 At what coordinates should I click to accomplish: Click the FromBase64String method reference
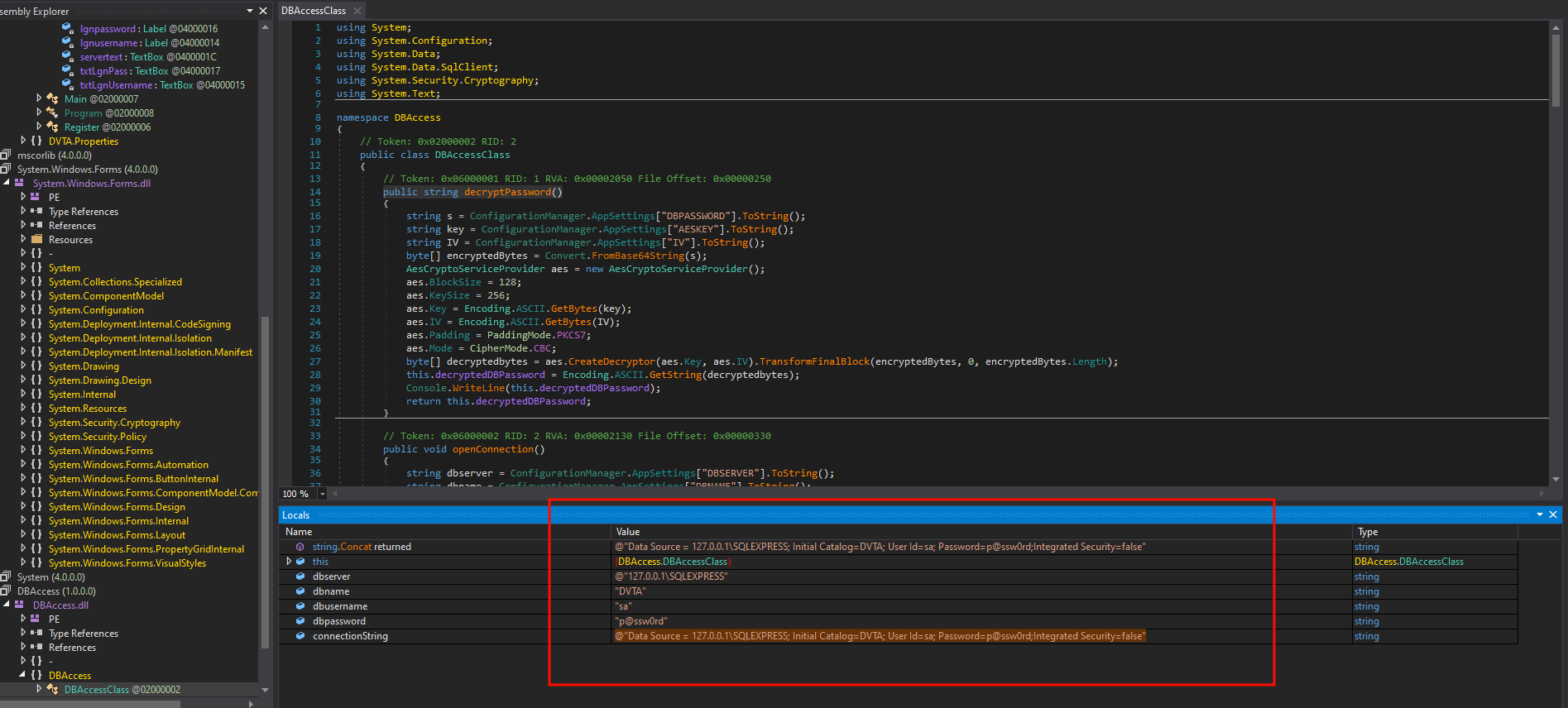[638, 256]
